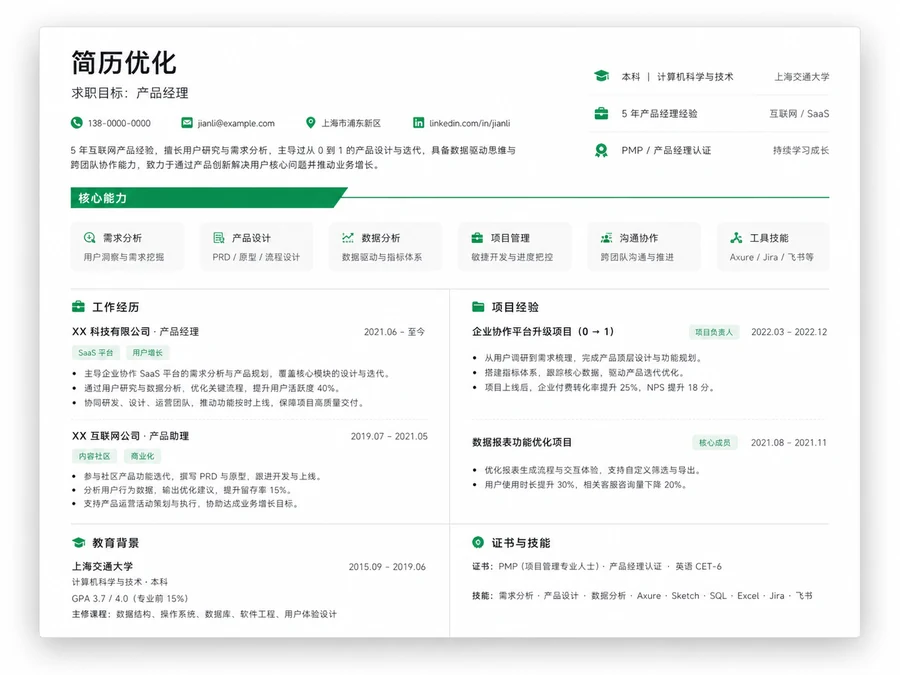Click the location pin icon
Image resolution: width=900 pixels, height=675 pixels.
coord(311,123)
